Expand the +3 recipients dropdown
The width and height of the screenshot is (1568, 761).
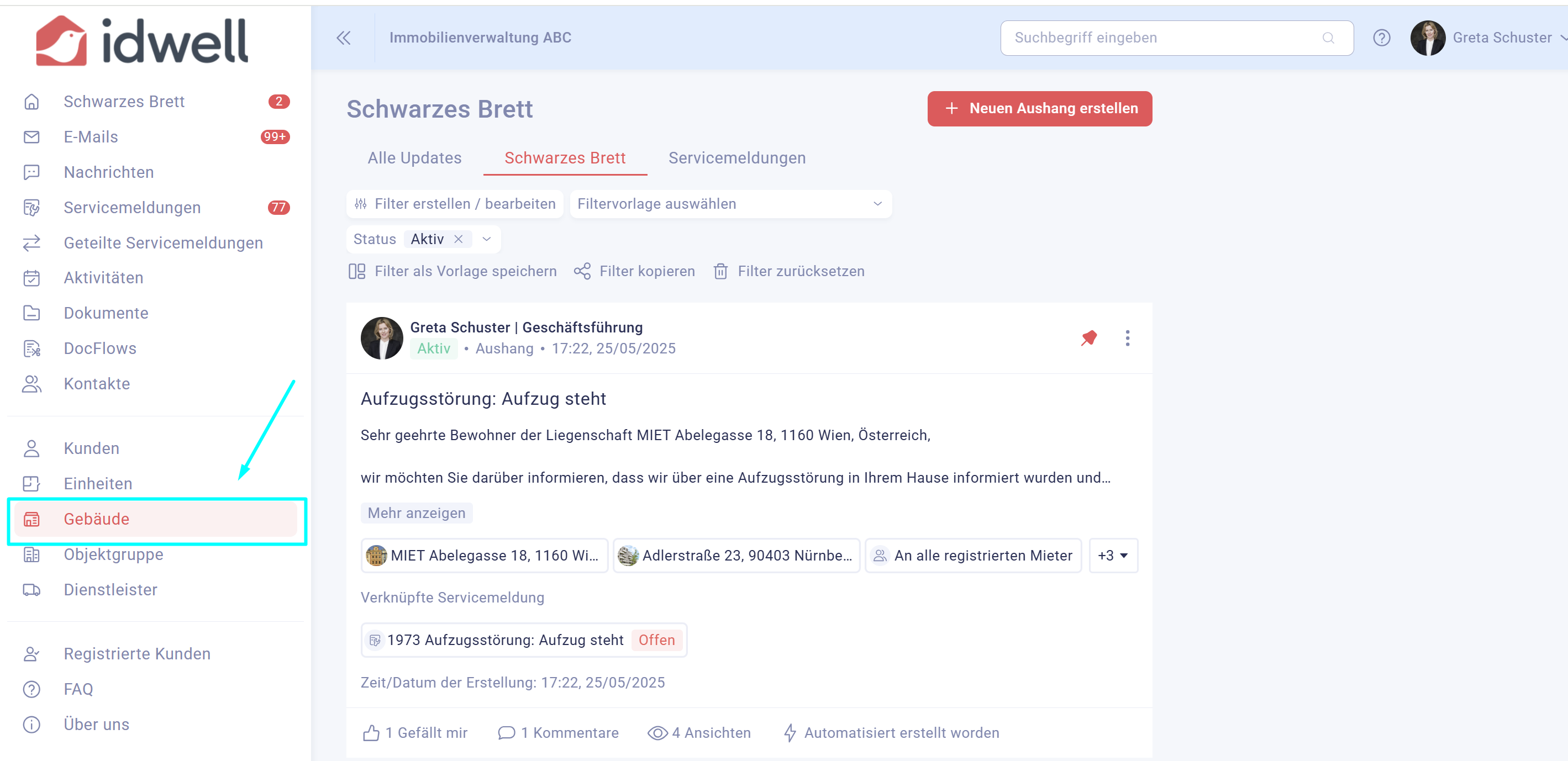coord(1113,556)
